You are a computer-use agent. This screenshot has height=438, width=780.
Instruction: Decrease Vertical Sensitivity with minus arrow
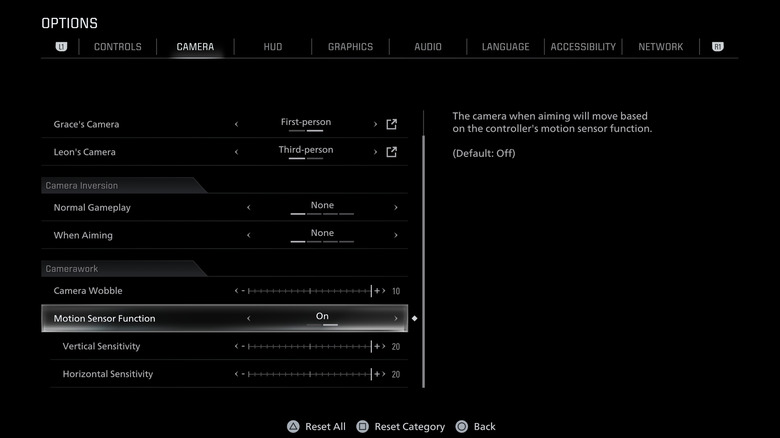[239, 346]
